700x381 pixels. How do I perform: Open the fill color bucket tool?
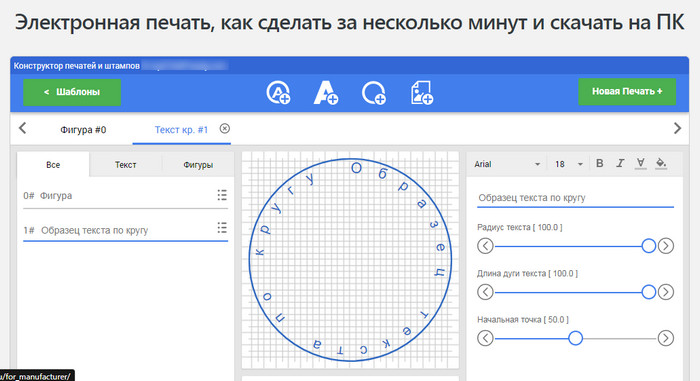pyautogui.click(x=661, y=163)
